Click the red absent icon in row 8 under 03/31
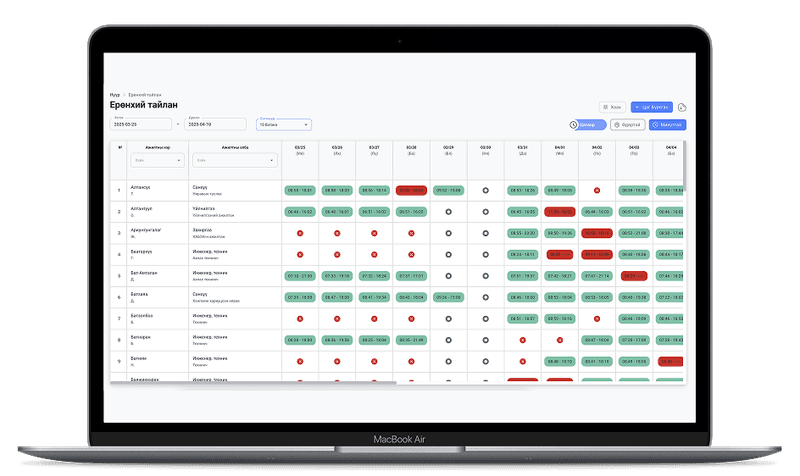 pos(522,340)
